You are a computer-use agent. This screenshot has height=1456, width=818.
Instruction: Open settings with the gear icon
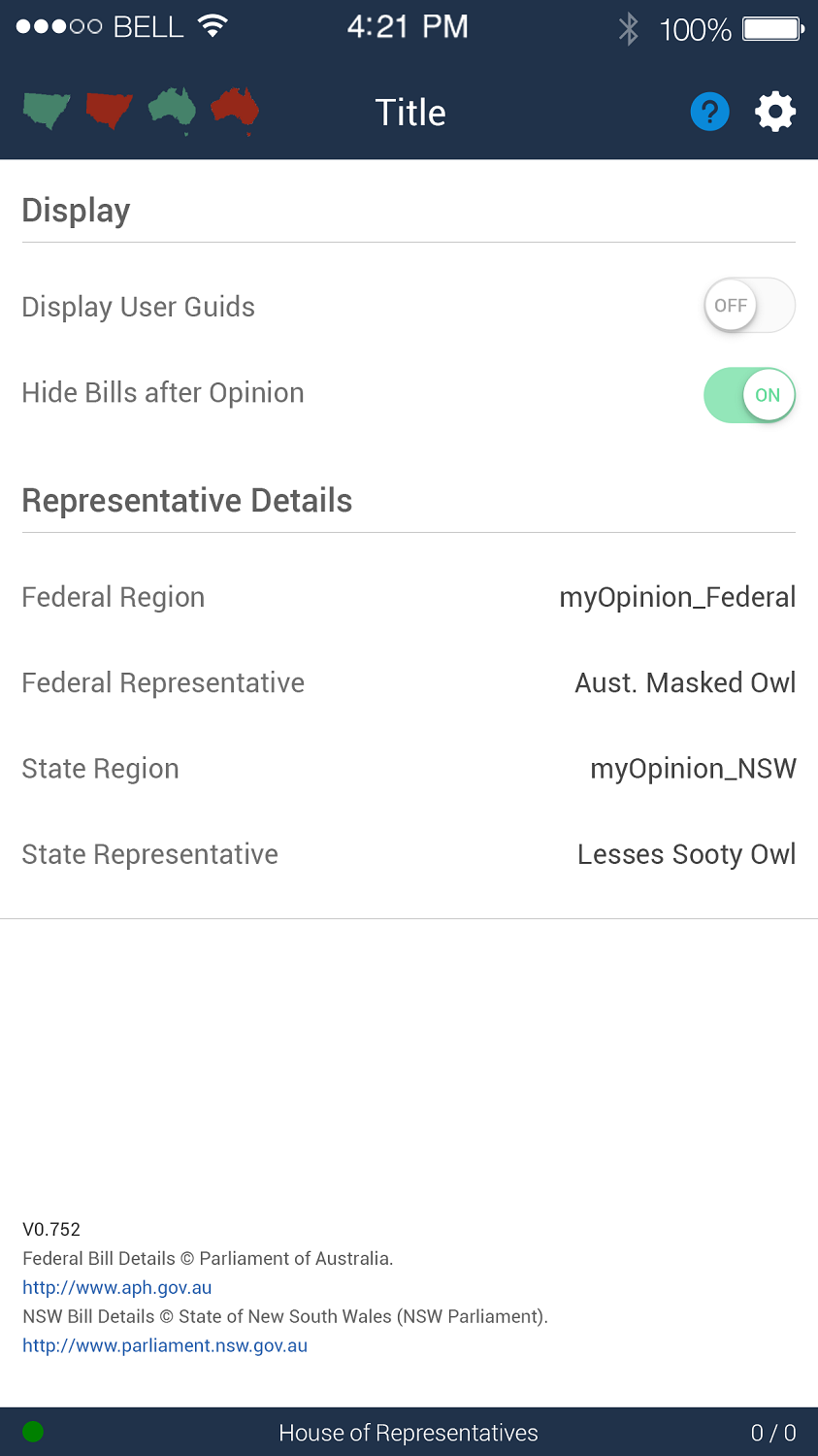point(775,112)
